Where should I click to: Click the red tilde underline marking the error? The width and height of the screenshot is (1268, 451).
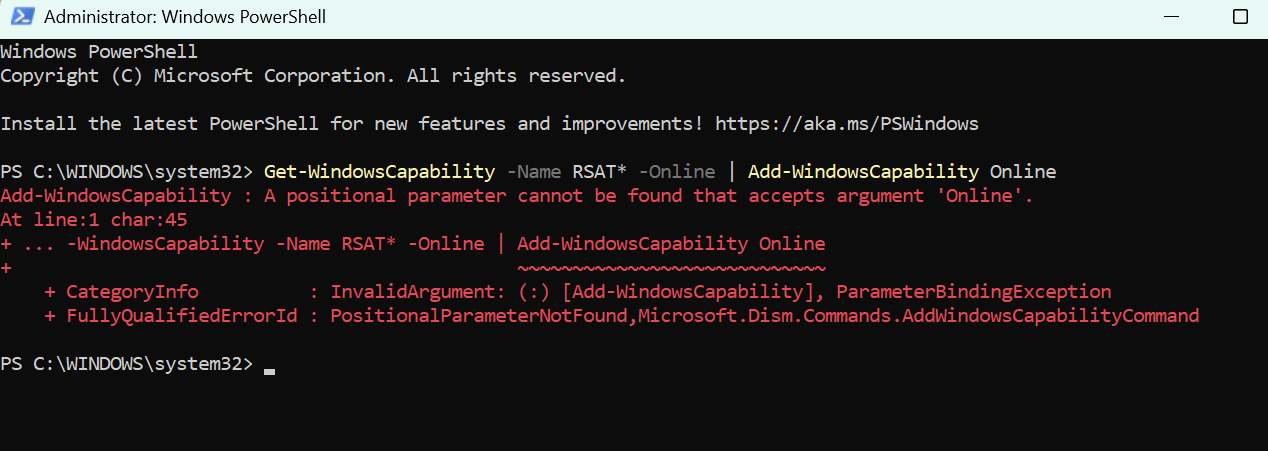[671, 268]
